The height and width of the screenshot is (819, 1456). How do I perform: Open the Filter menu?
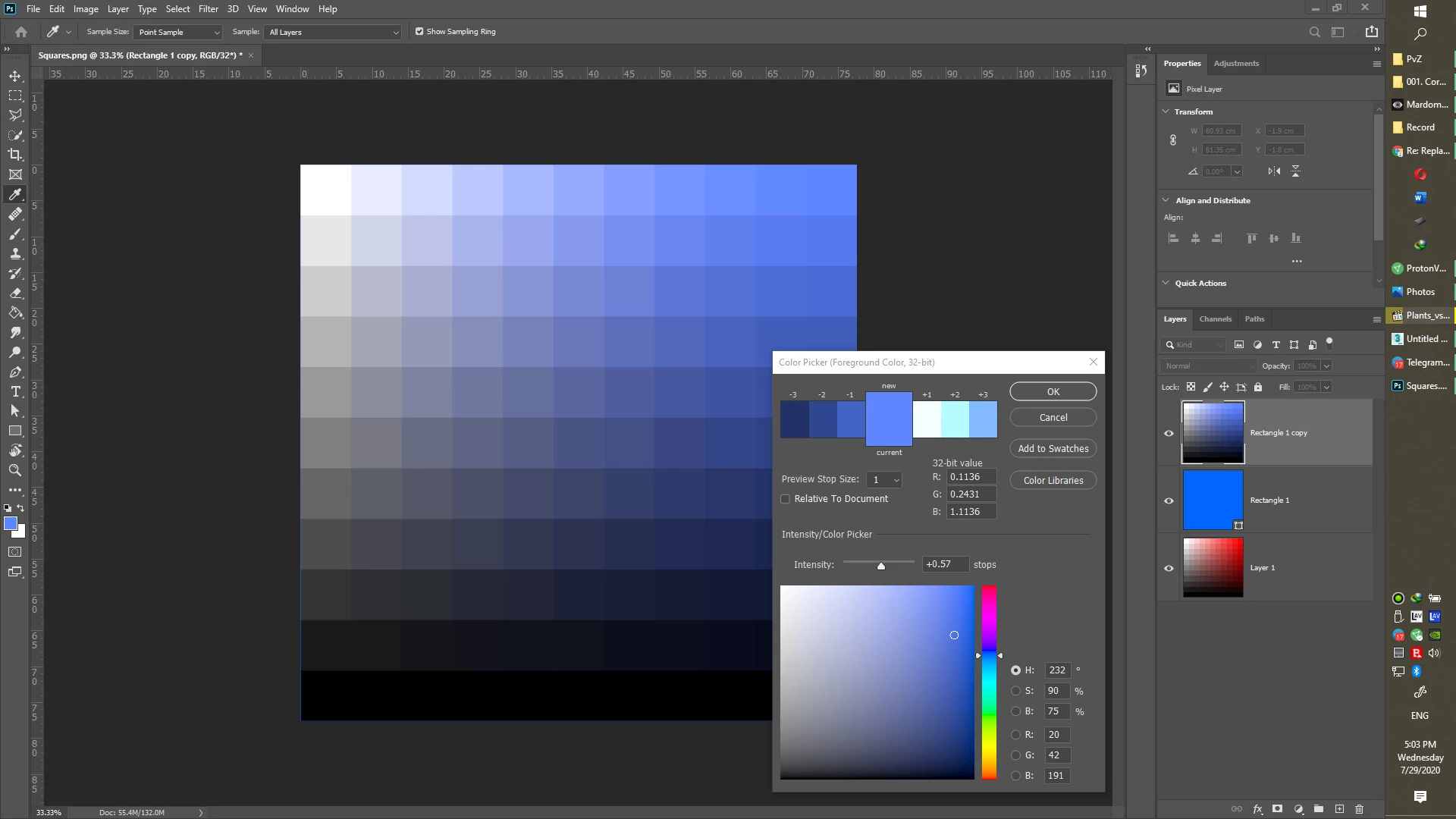pyautogui.click(x=208, y=9)
